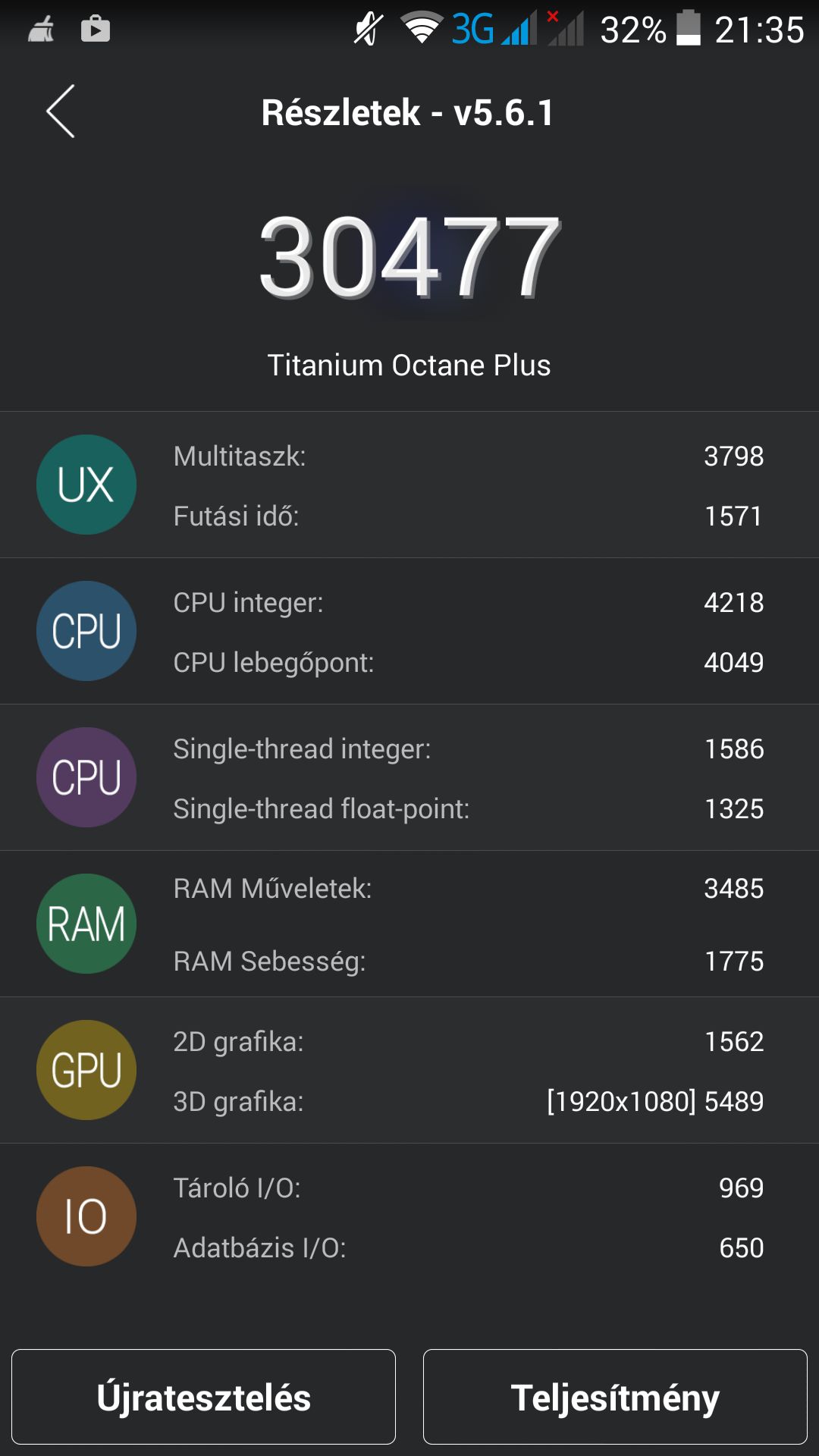Select the blue CPU category icon
This screenshot has width=819, height=1456.
(86, 631)
